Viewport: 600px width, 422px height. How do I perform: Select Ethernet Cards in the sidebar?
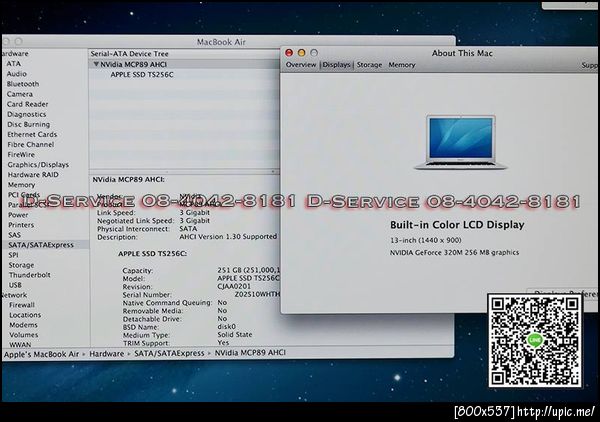(32, 134)
